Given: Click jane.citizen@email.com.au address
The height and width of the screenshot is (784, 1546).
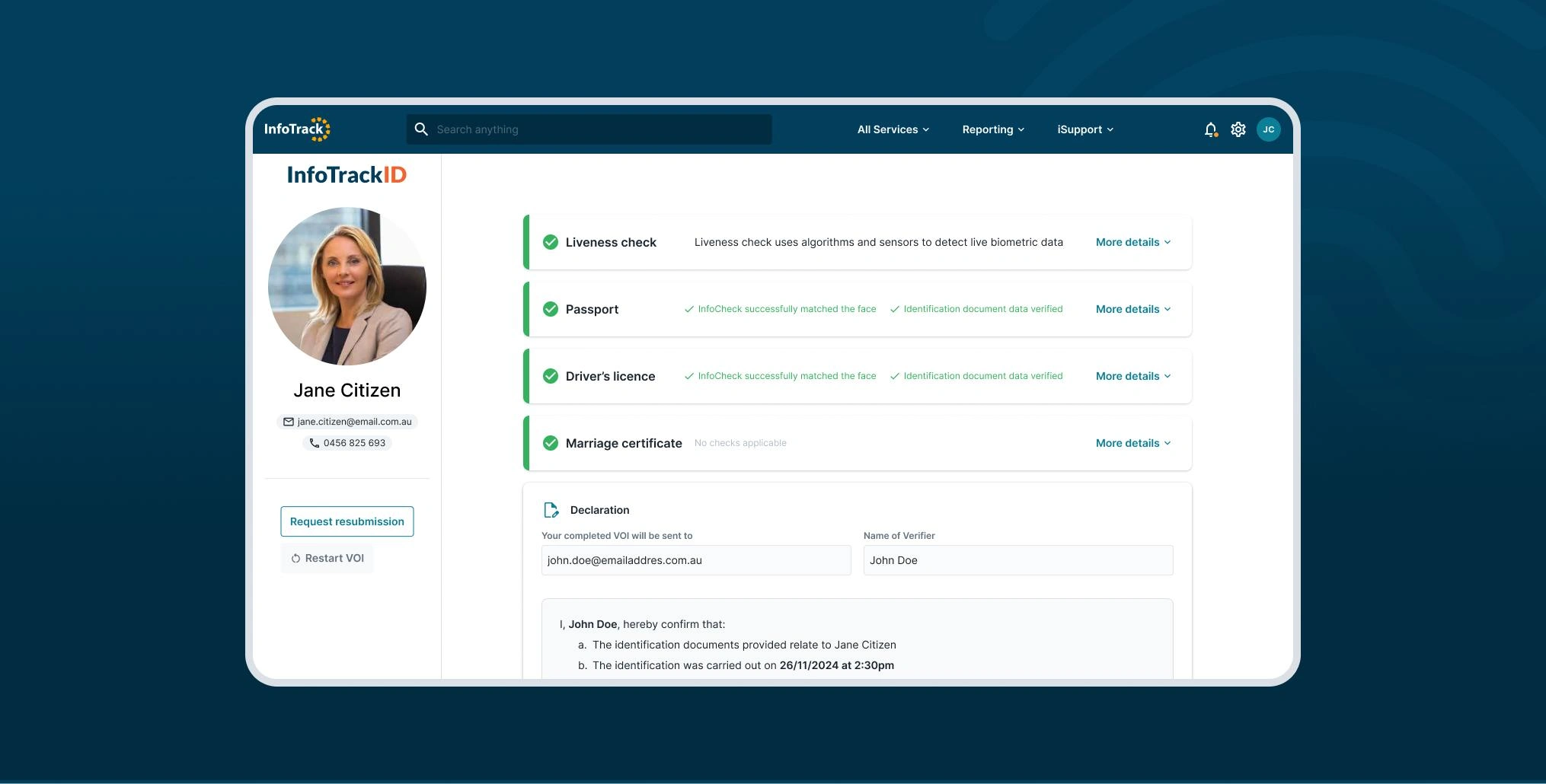Looking at the screenshot, I should tap(354, 422).
